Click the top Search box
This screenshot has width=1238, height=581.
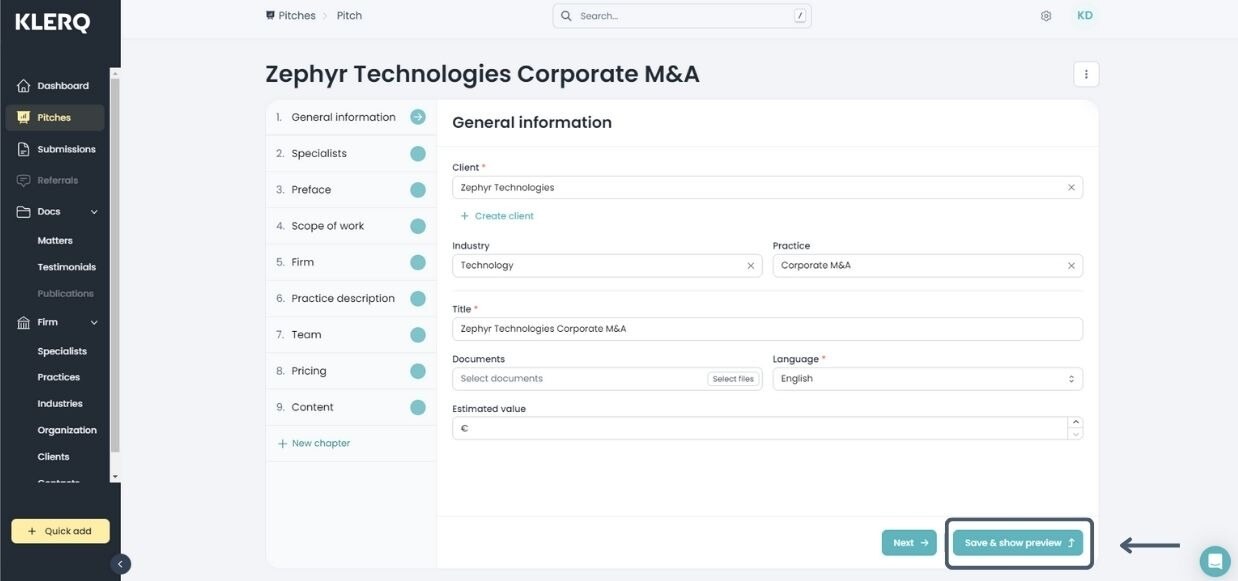(682, 16)
